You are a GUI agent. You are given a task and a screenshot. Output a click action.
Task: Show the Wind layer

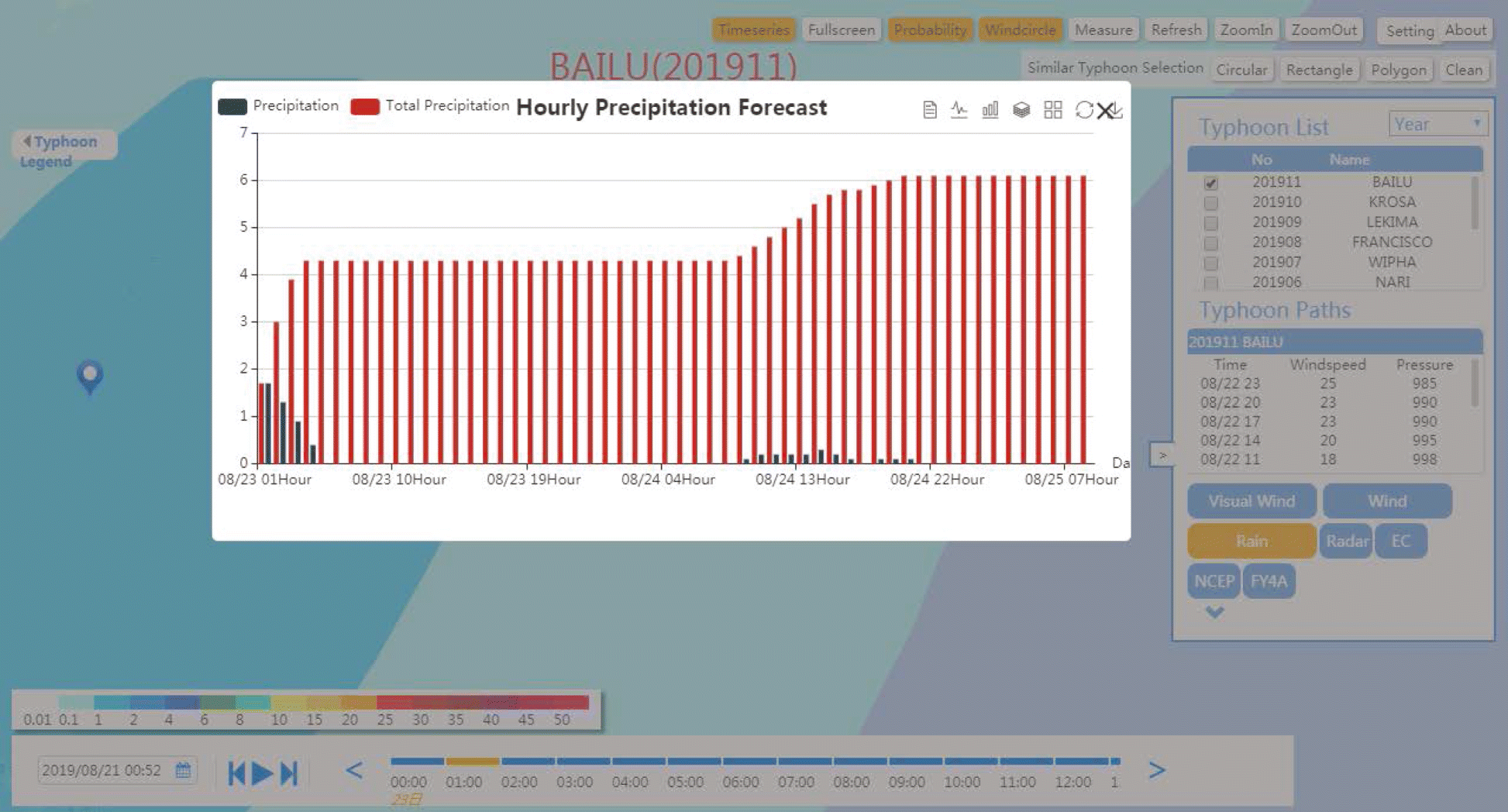click(x=1387, y=501)
